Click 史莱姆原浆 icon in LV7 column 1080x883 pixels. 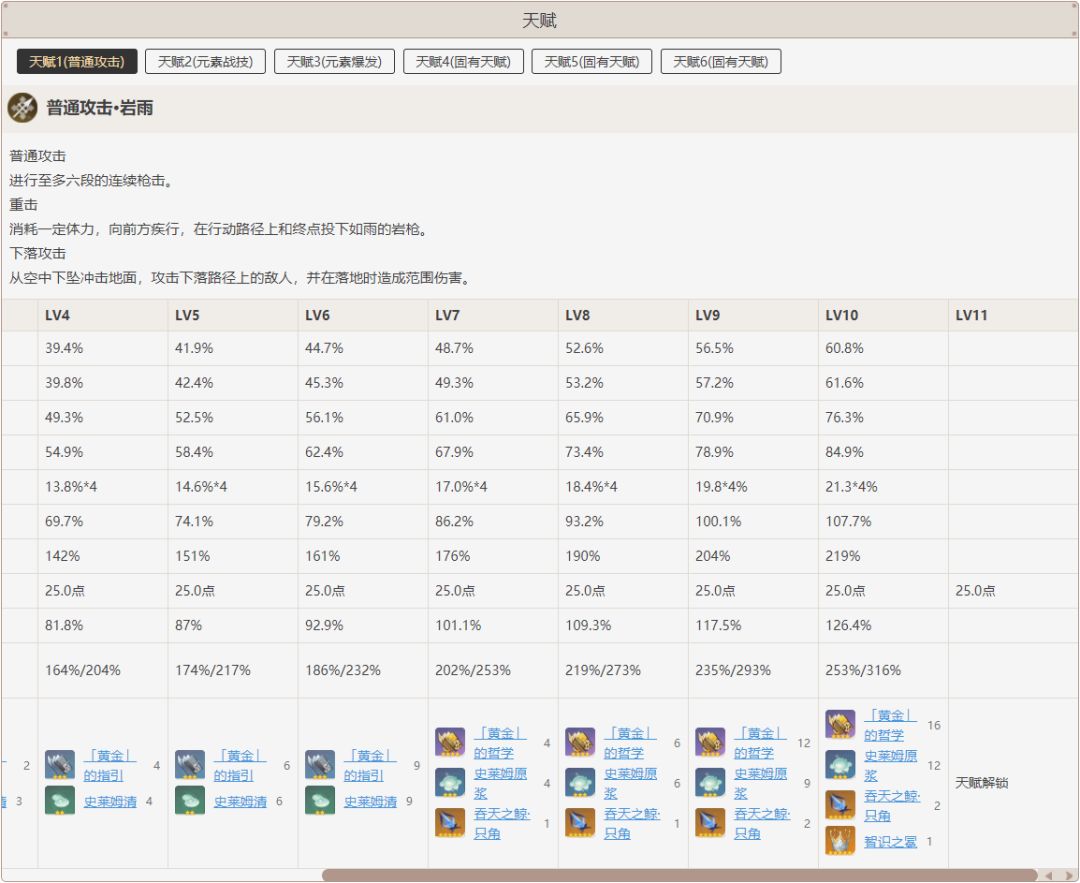(x=450, y=783)
